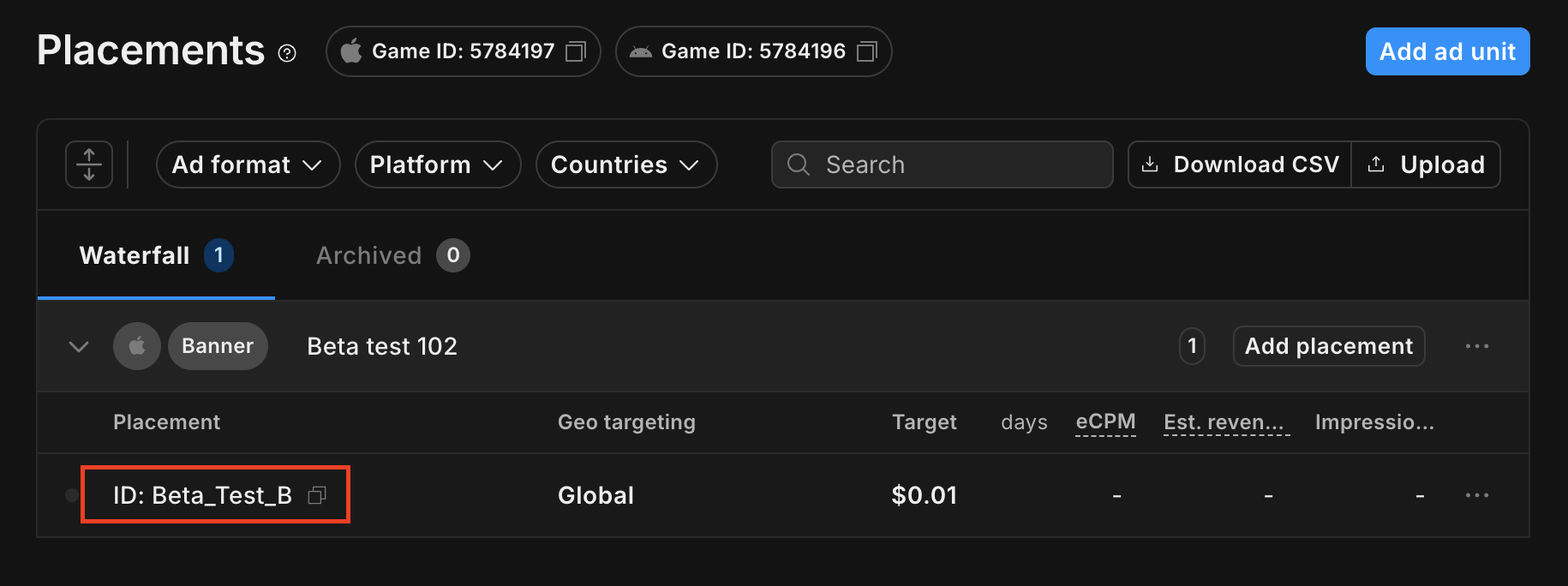Click the Add ad unit button

[x=1447, y=51]
